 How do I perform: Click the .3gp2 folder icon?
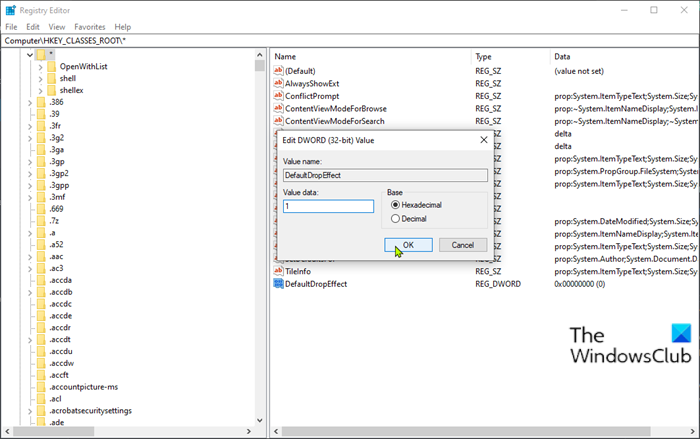41,173
